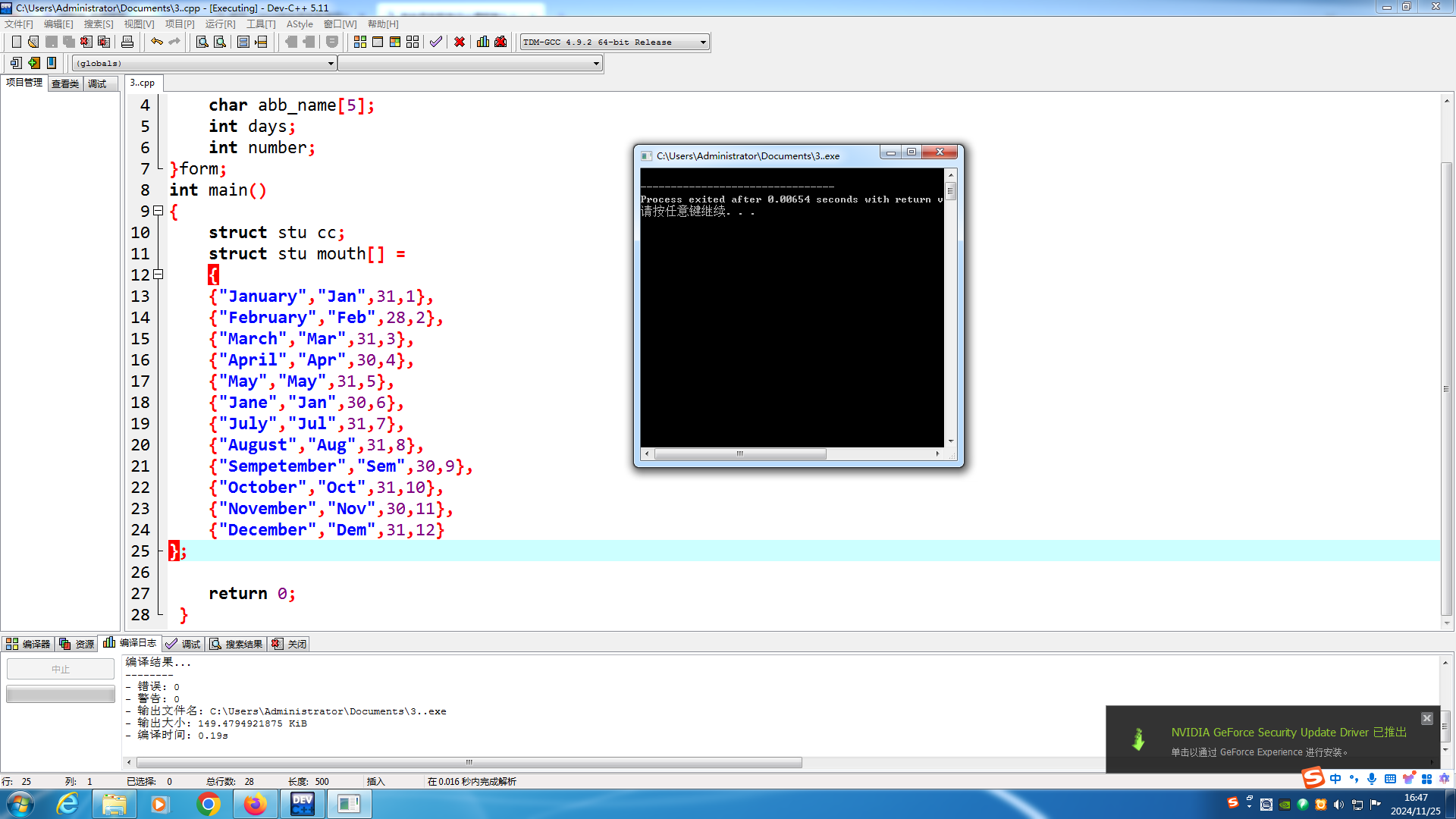Open the TDM-GCC compiler selection dropdown

(x=703, y=42)
